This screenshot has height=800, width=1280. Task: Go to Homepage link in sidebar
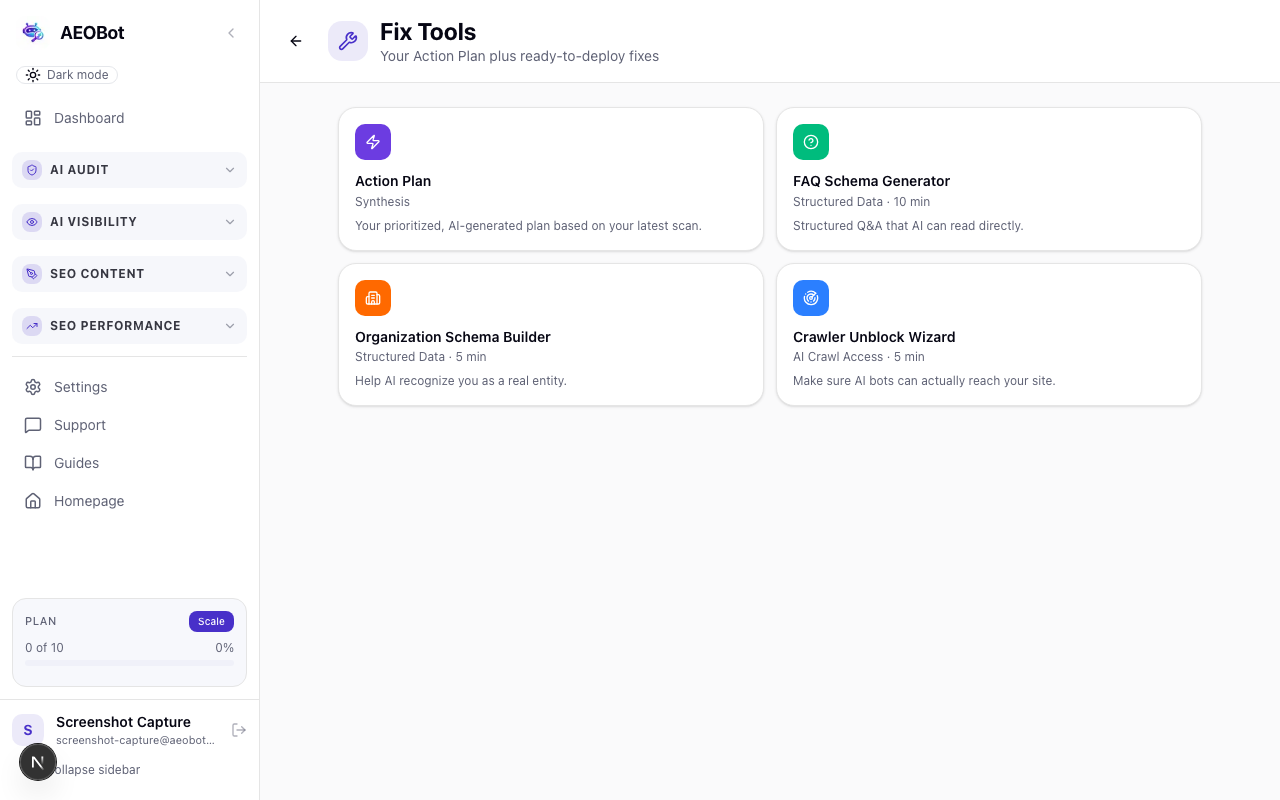click(129, 501)
